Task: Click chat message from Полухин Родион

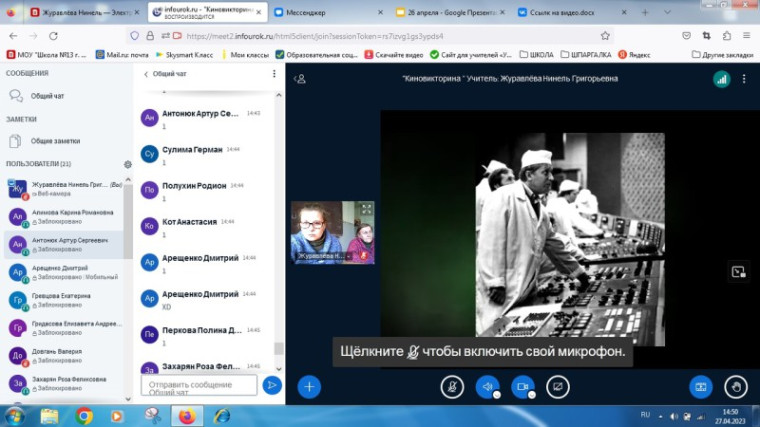Action: pyautogui.click(x=204, y=191)
